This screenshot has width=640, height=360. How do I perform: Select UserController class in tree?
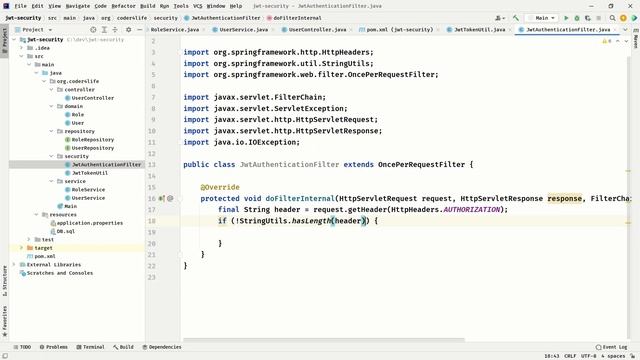click(x=93, y=98)
